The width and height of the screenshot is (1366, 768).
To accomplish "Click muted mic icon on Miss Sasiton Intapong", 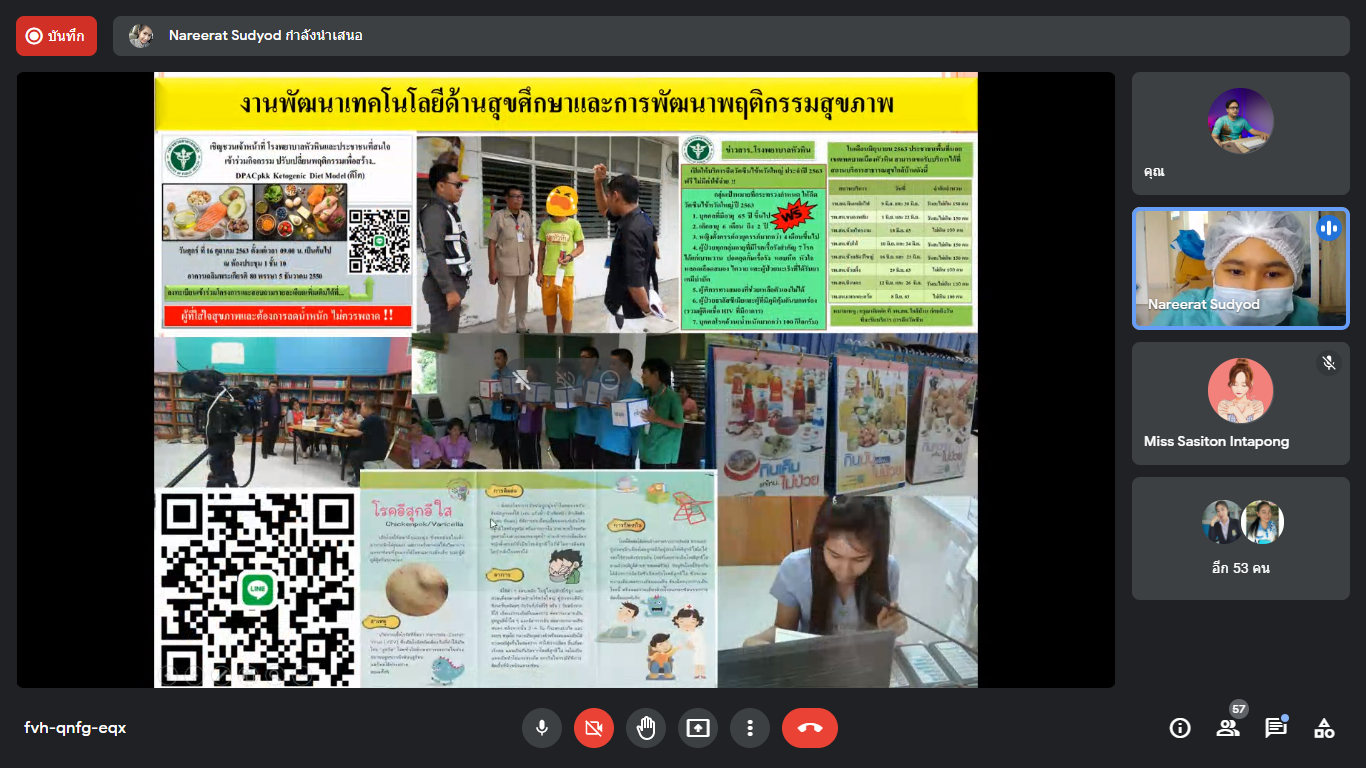I will point(1328,363).
